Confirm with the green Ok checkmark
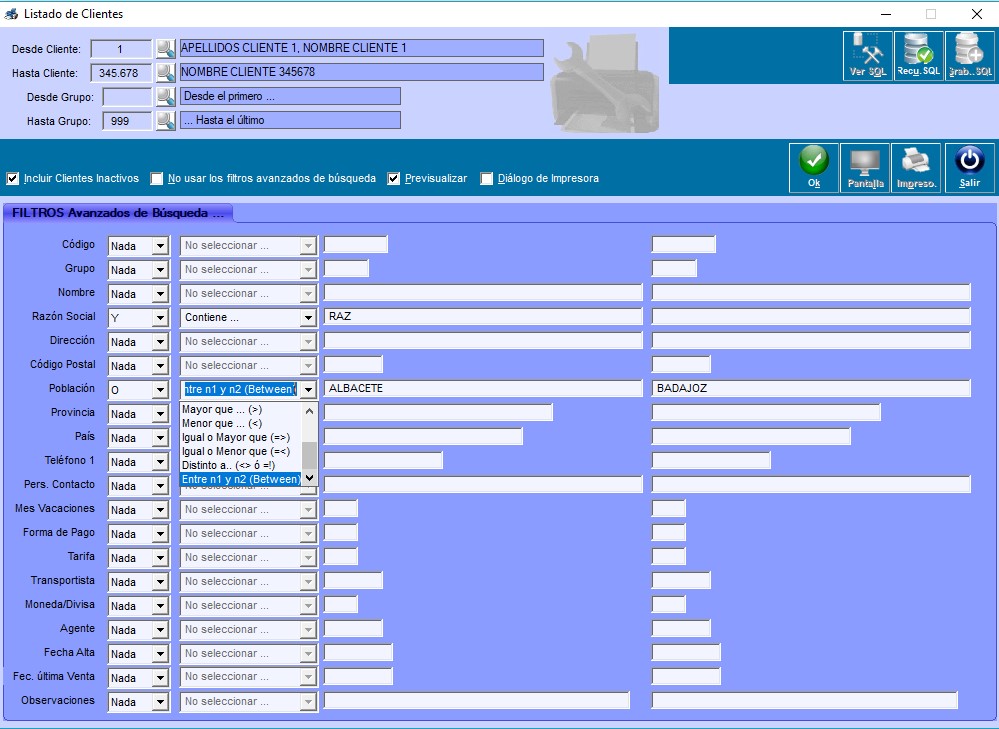The height and width of the screenshot is (729, 999). pos(814,168)
